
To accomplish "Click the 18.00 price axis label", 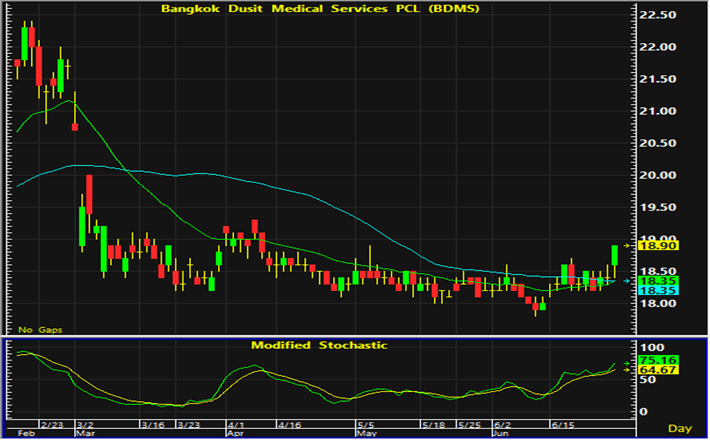I will click(x=657, y=304).
